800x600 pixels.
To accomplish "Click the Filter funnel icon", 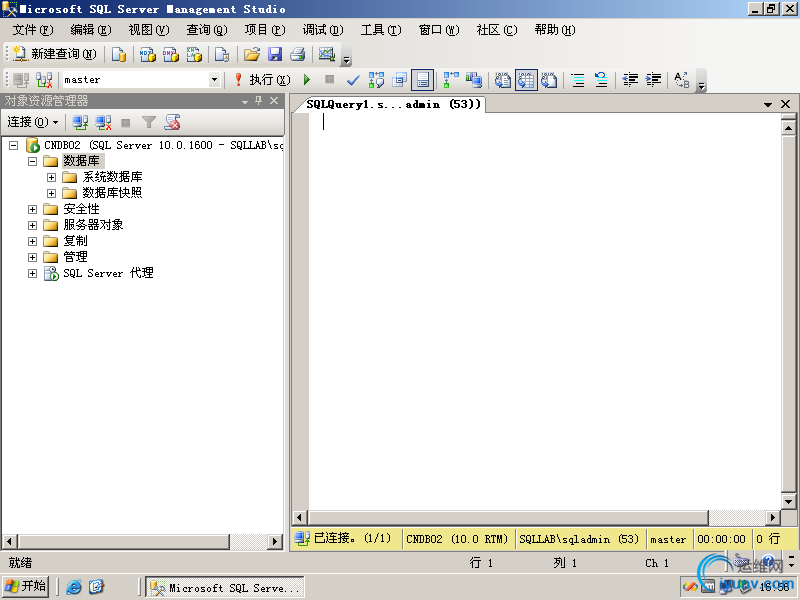I will click(x=148, y=122).
